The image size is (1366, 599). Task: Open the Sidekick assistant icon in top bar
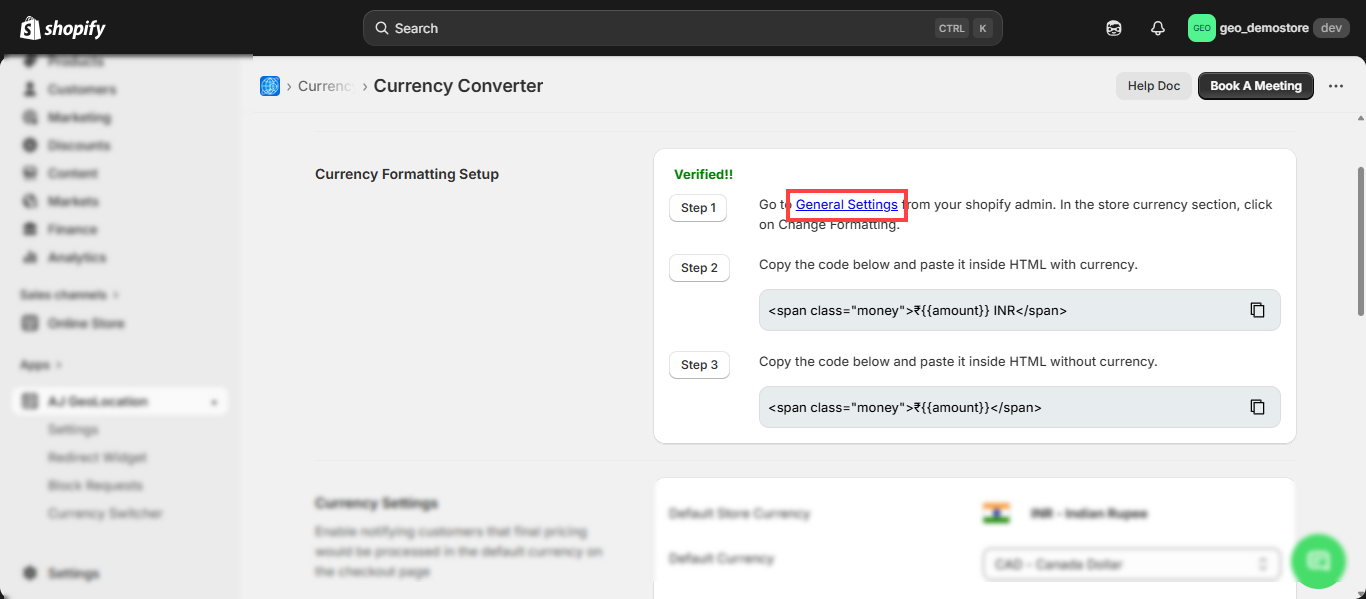pos(1113,28)
